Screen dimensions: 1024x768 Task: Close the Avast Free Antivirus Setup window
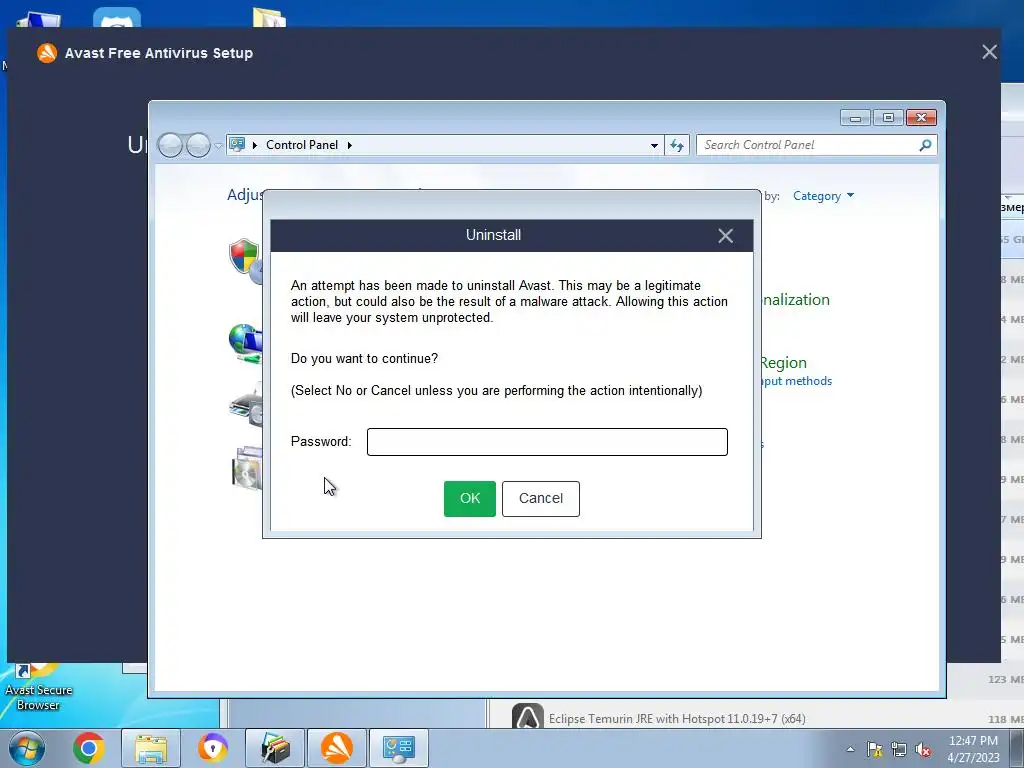[989, 52]
